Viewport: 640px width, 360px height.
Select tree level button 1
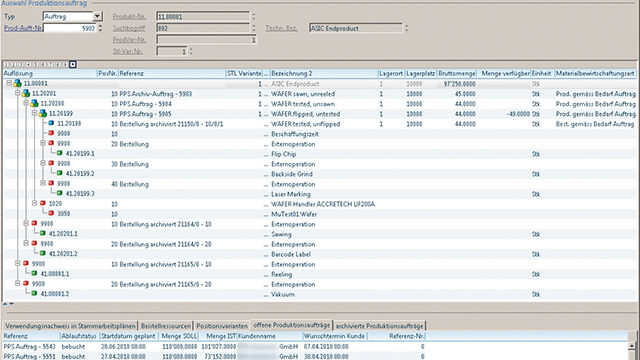pos(6,64)
